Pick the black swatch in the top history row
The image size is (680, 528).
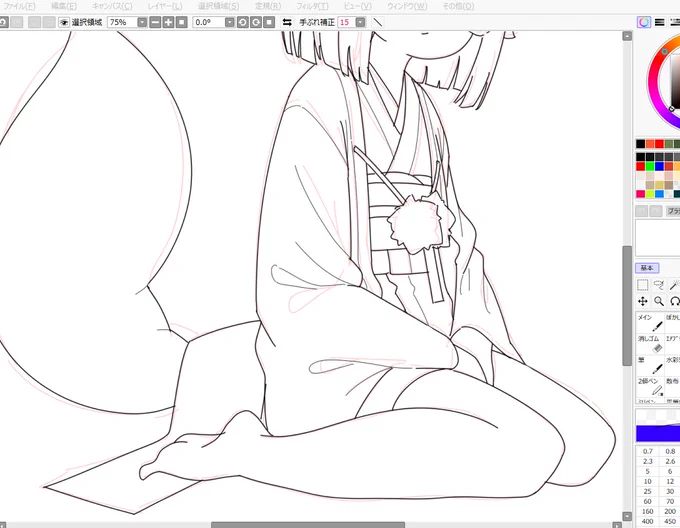(x=641, y=144)
